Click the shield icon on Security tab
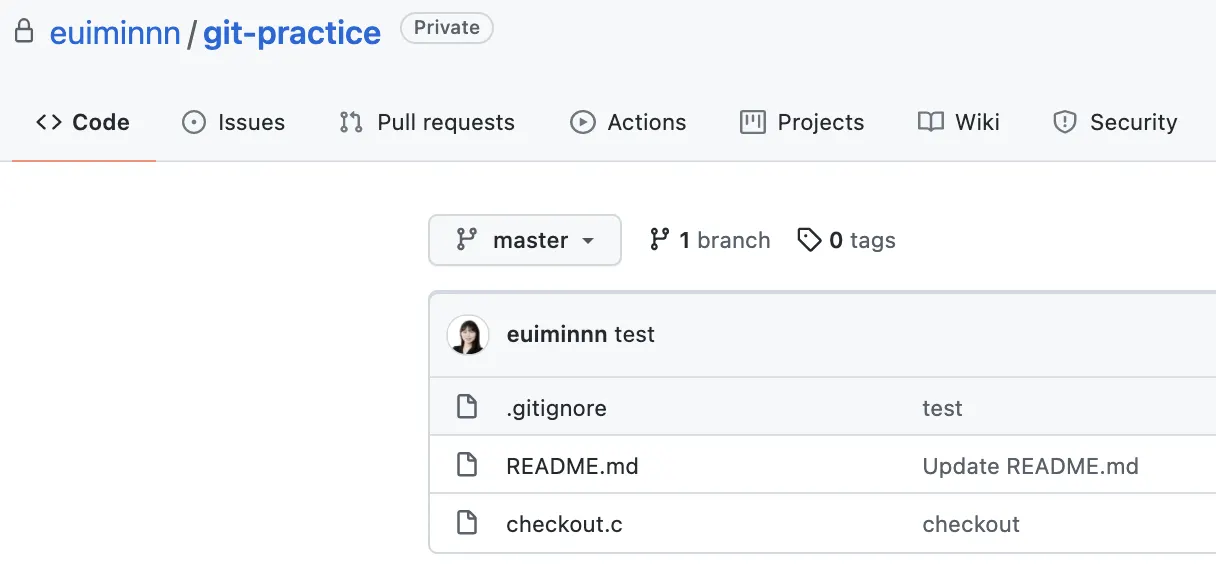Viewport: 1216px width, 574px height. pyautogui.click(x=1065, y=122)
